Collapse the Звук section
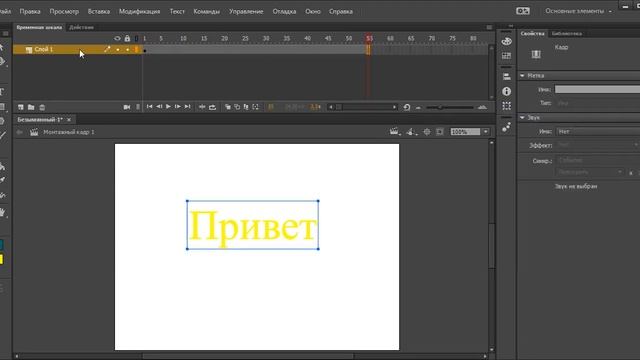The width and height of the screenshot is (640, 360). pyautogui.click(x=522, y=118)
